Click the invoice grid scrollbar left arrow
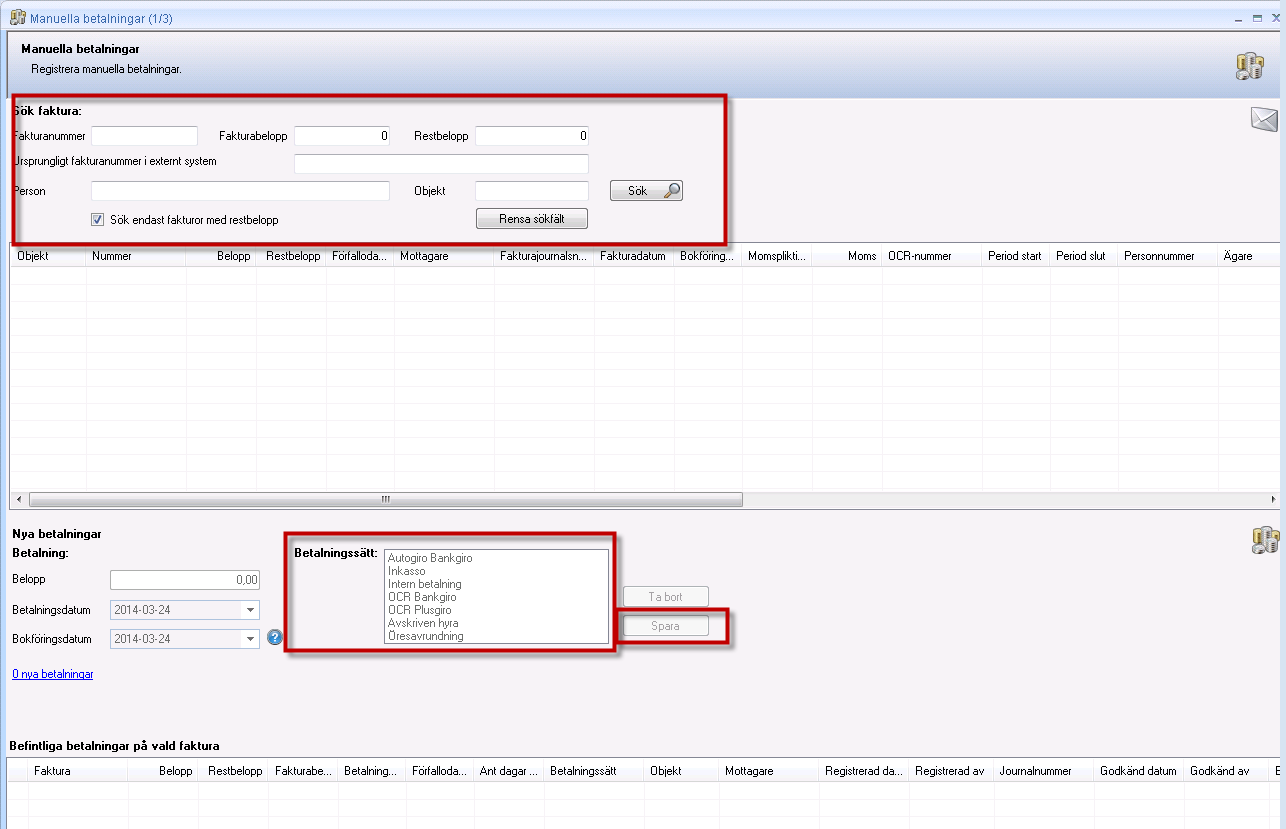The width and height of the screenshot is (1286, 829). [16, 499]
